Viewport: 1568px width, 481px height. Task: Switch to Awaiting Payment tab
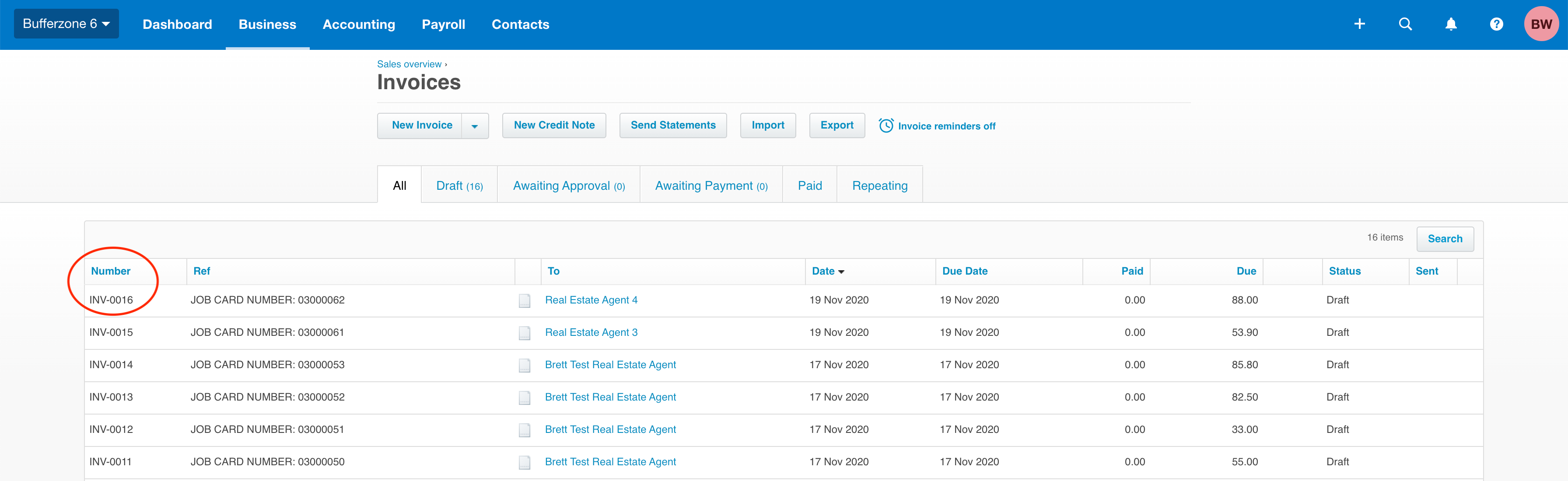point(711,185)
